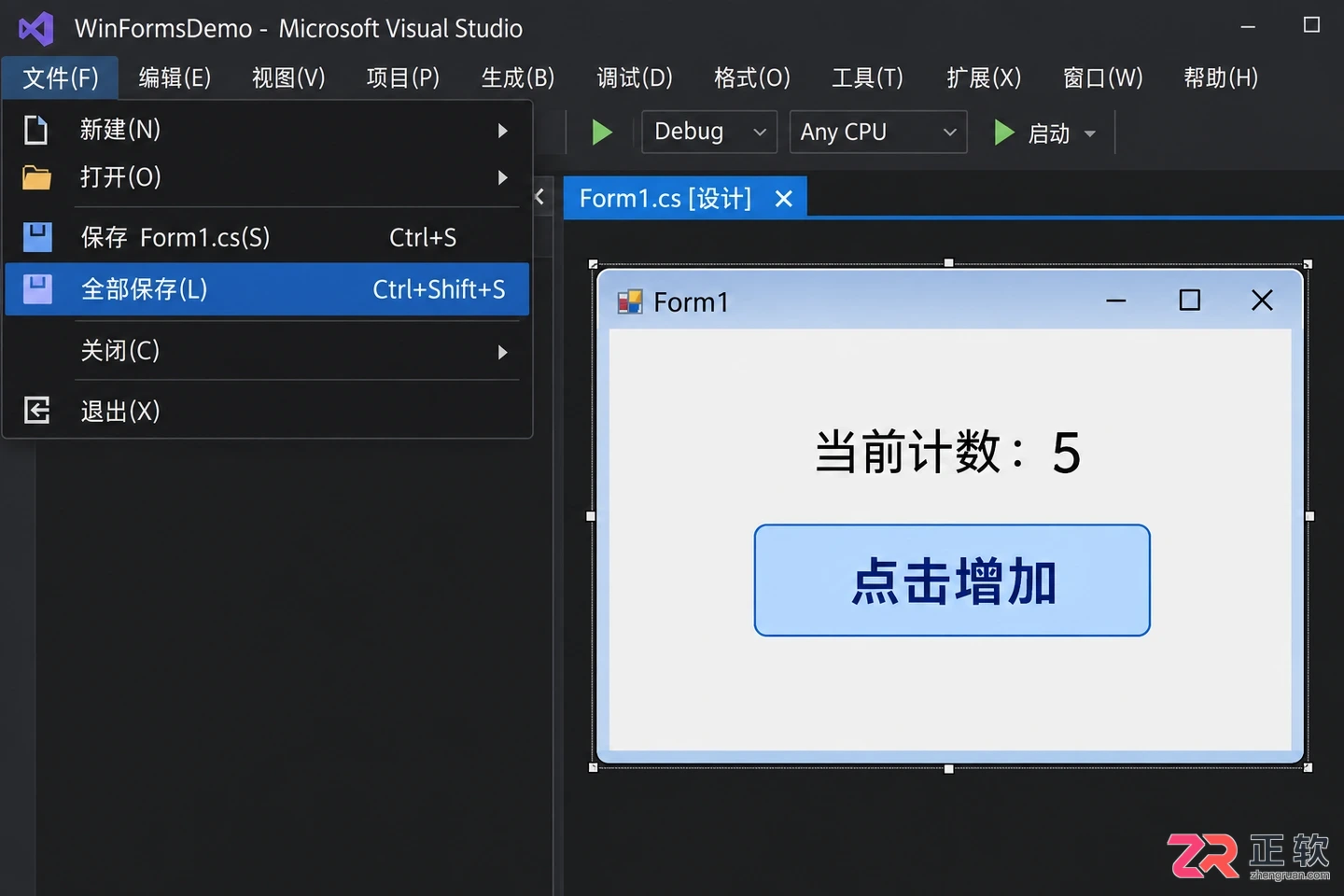The image size is (1344, 896).
Task: Click the new file icon beside 新建(N)
Action: tap(35, 130)
